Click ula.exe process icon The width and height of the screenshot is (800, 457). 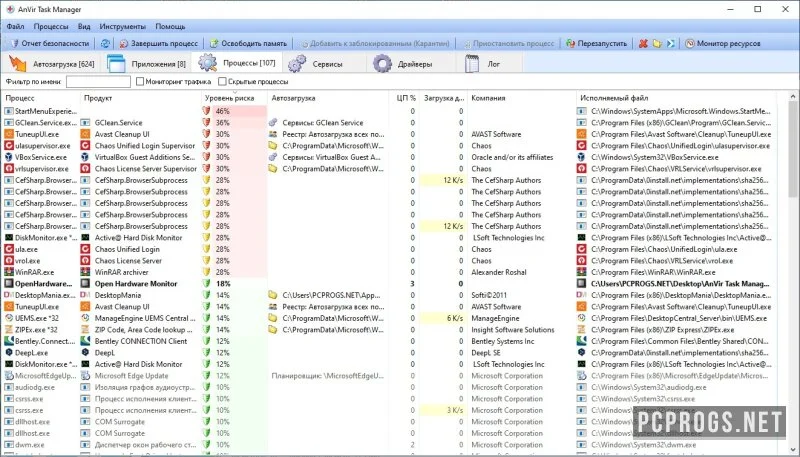click(x=9, y=249)
